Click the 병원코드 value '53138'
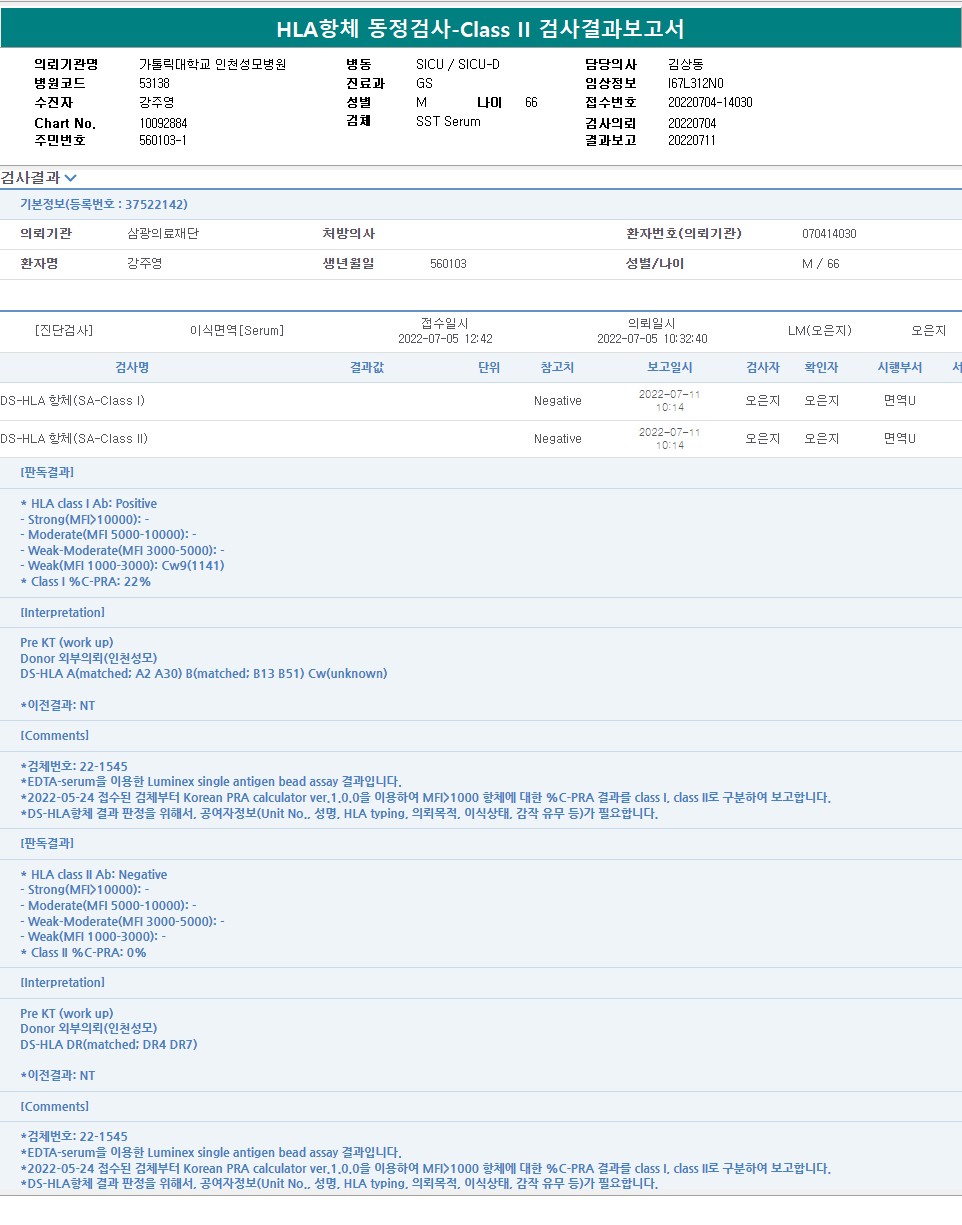 (x=154, y=83)
